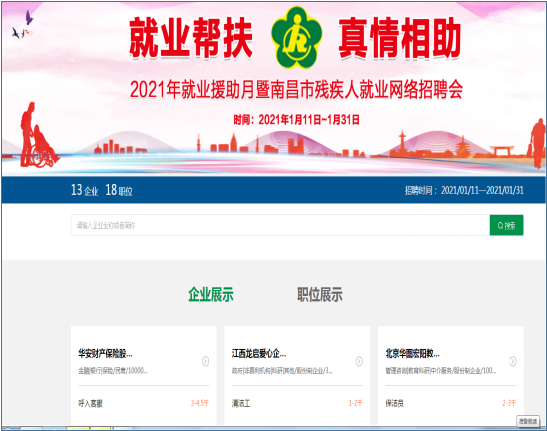Open the 北京华图宏阳教 company title

pos(412,354)
